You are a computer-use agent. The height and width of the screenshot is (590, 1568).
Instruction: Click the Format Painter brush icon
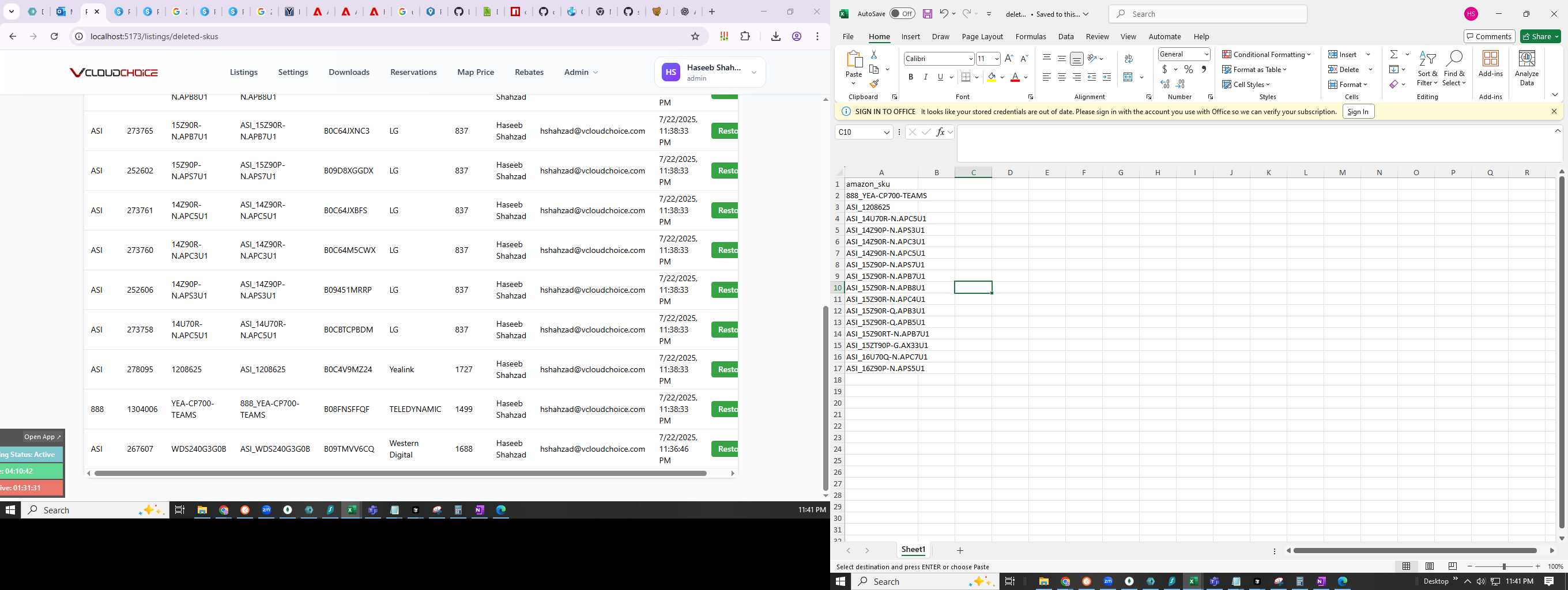(873, 84)
